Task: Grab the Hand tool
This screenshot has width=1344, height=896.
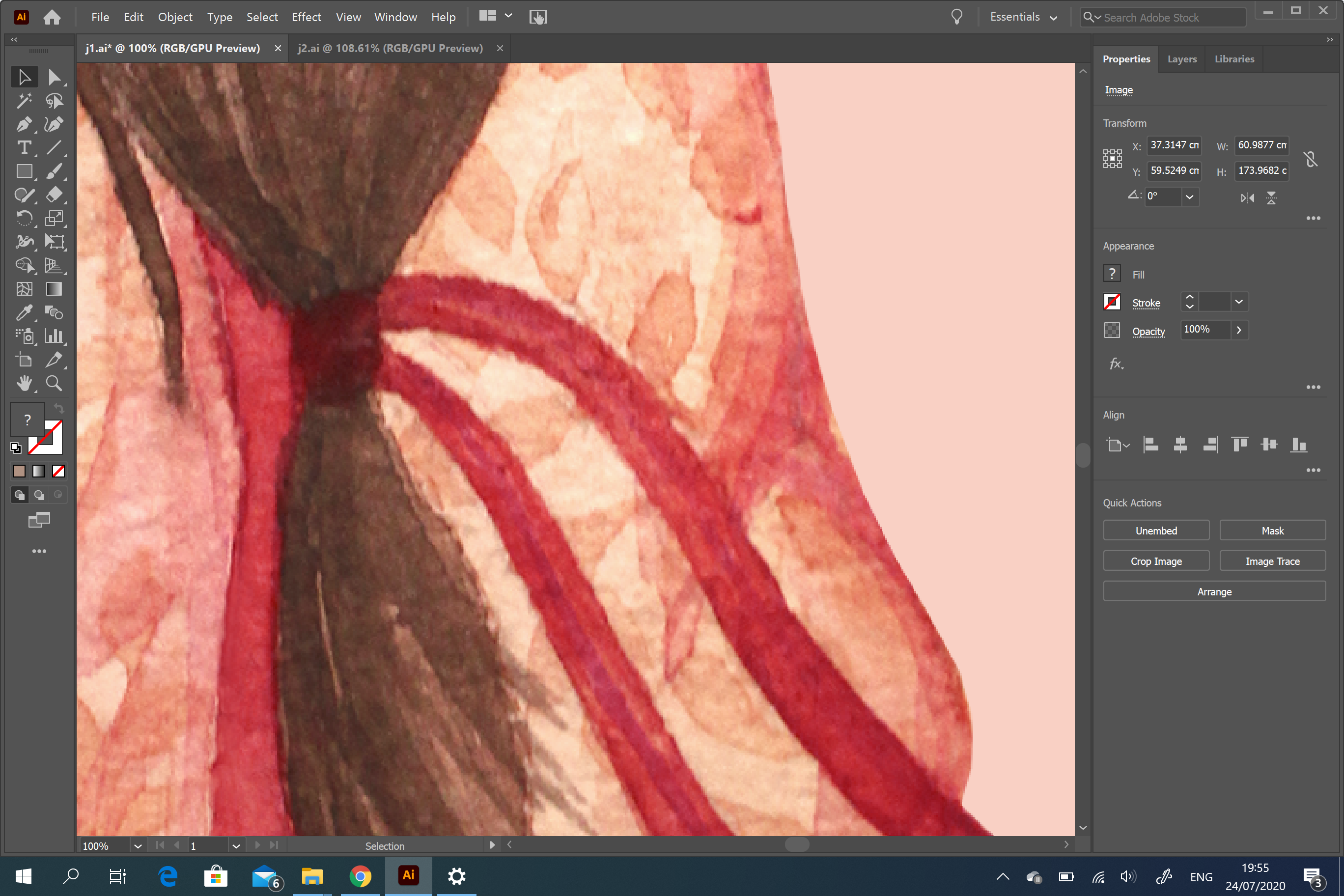Action: point(24,384)
